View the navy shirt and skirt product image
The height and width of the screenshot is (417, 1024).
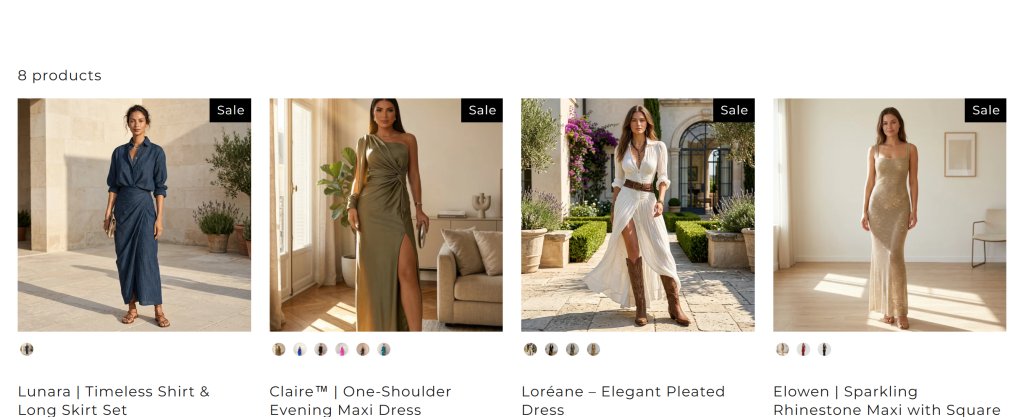tap(134, 215)
